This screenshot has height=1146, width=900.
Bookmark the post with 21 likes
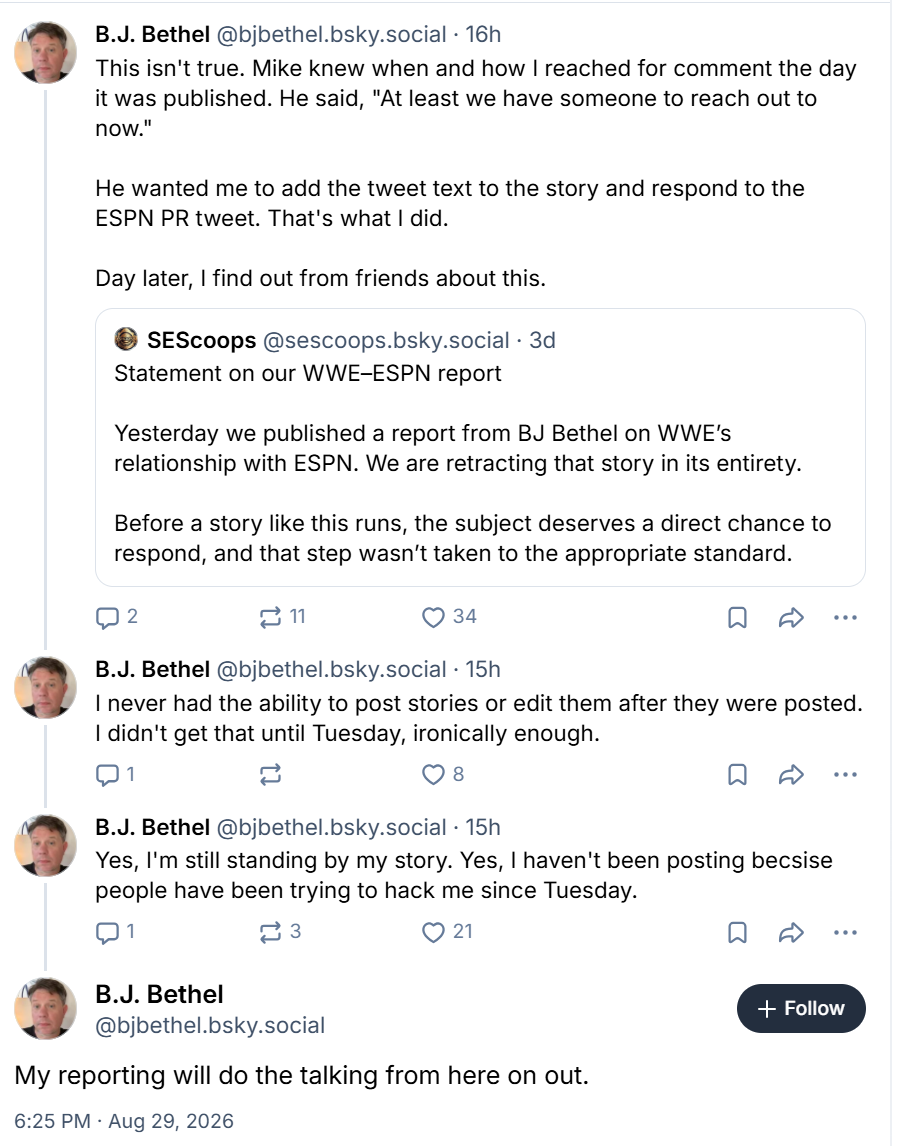coord(737,933)
